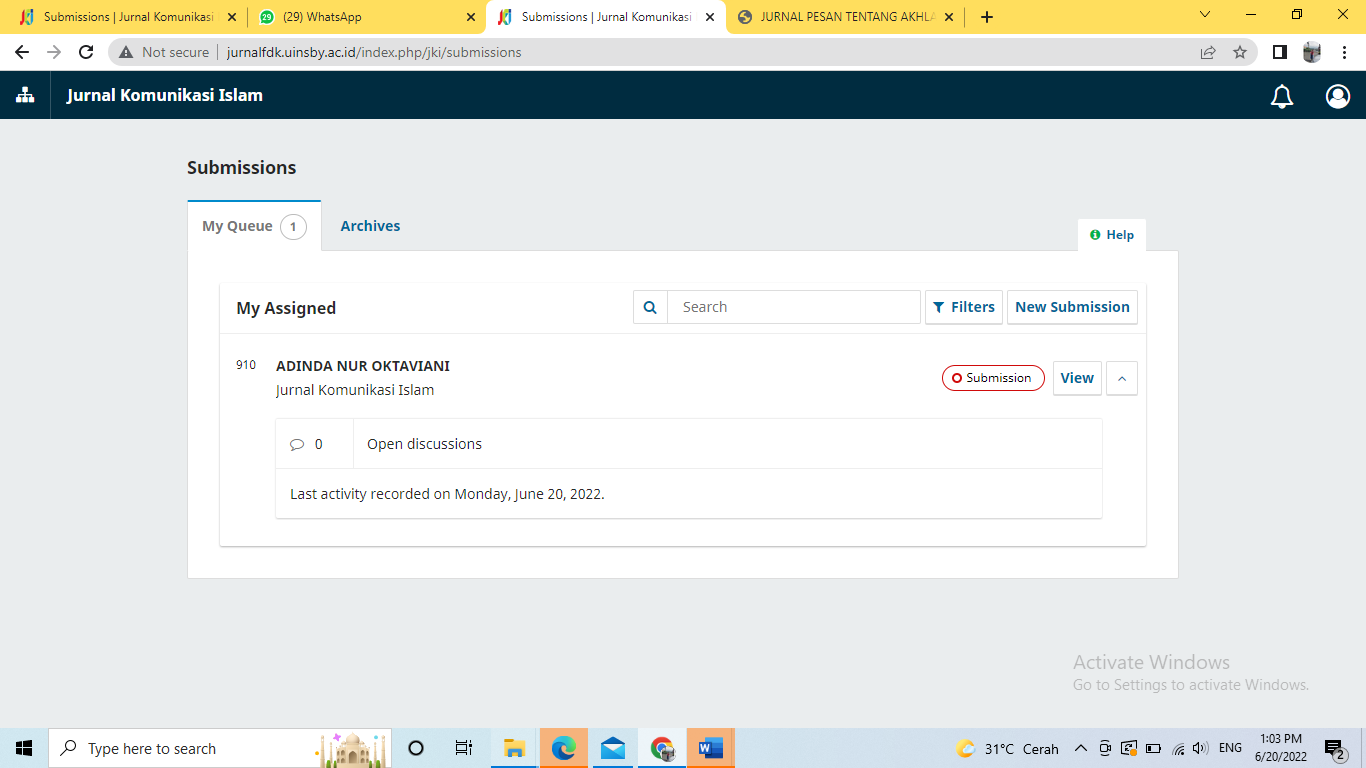Image resolution: width=1366 pixels, height=768 pixels.
Task: Click the share page icon in address bar
Action: pyautogui.click(x=1208, y=52)
